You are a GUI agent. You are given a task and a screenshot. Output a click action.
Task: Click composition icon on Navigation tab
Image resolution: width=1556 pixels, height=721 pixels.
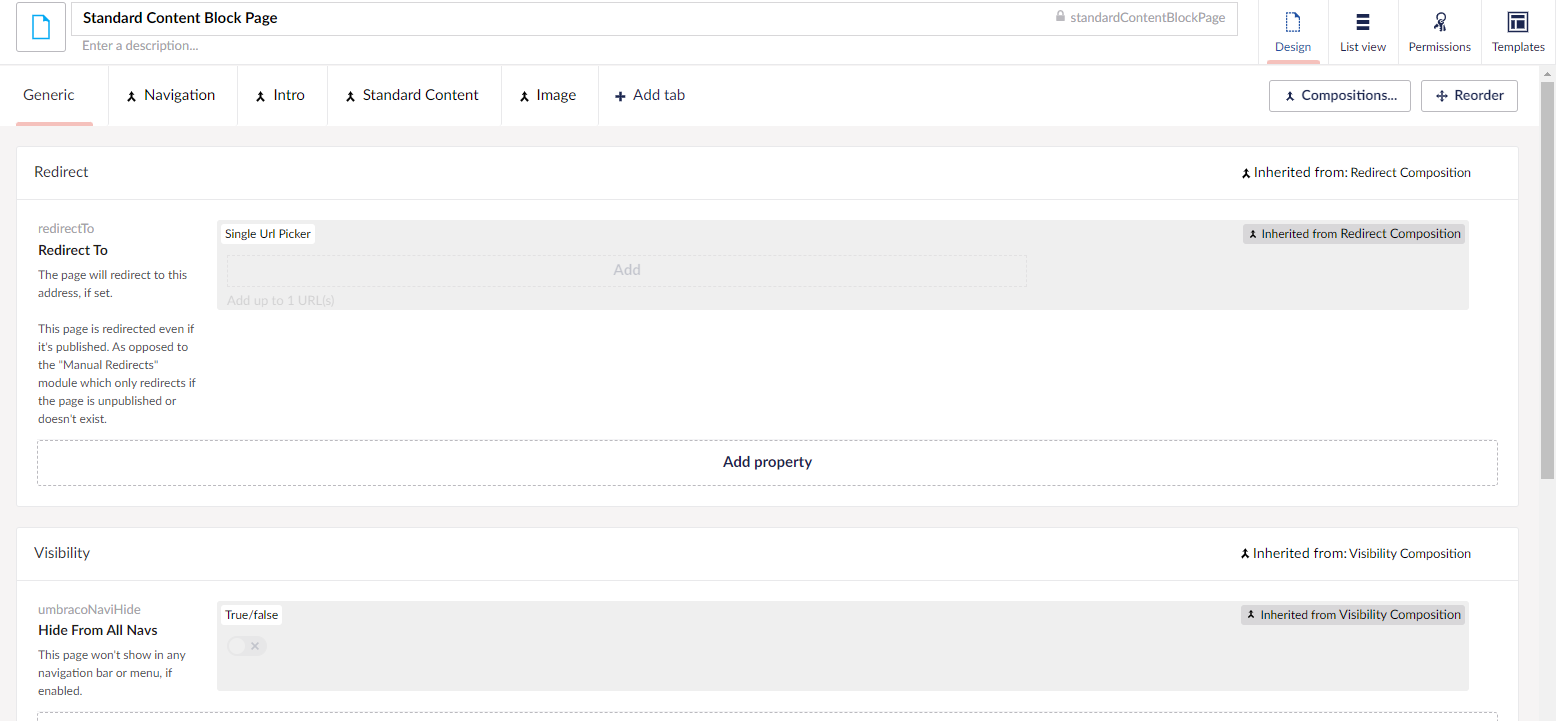click(131, 96)
